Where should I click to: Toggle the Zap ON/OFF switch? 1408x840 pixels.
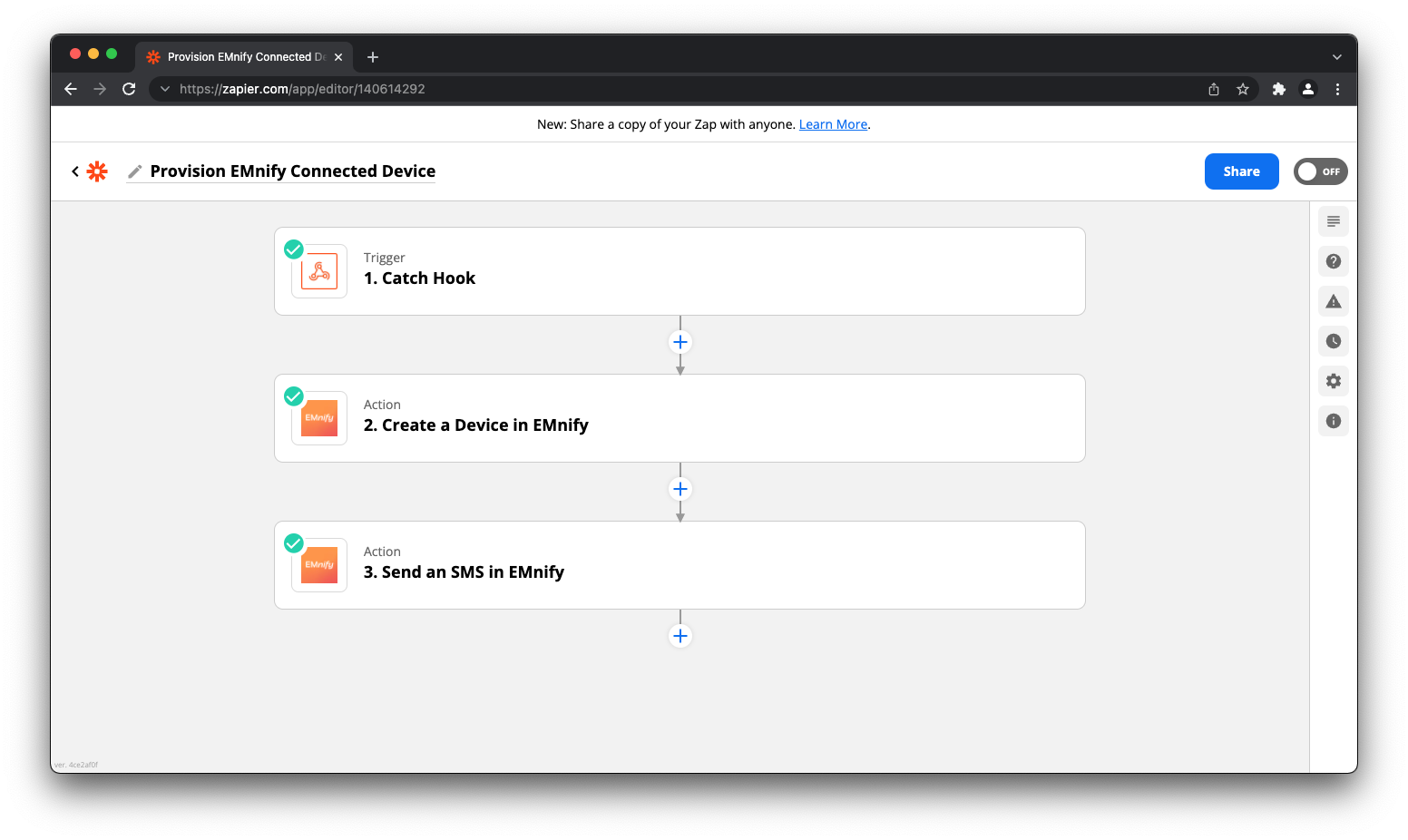coord(1321,171)
